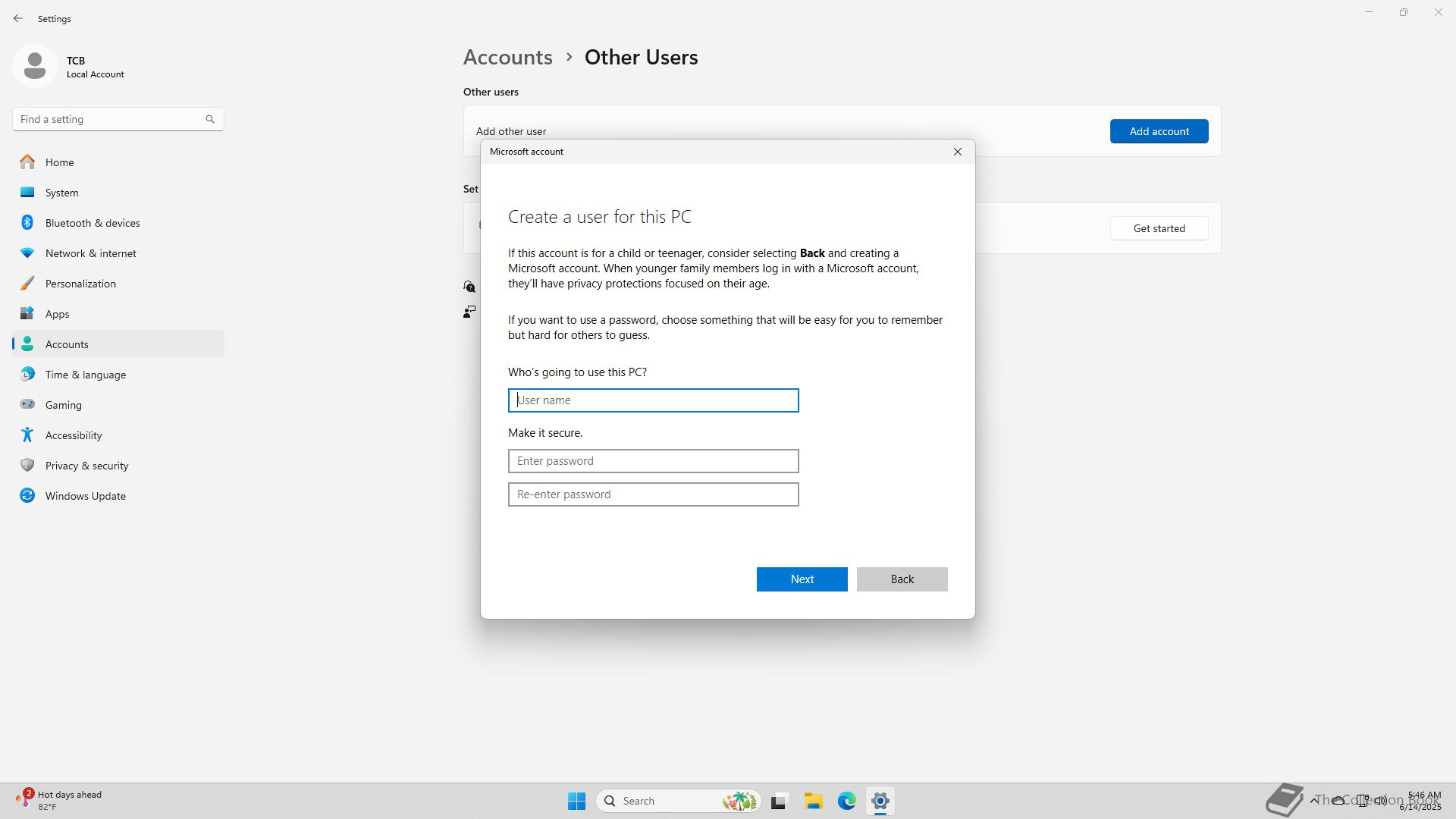The image size is (1456, 819).
Task: Click the back arrow in Settings header
Action: pyautogui.click(x=18, y=18)
